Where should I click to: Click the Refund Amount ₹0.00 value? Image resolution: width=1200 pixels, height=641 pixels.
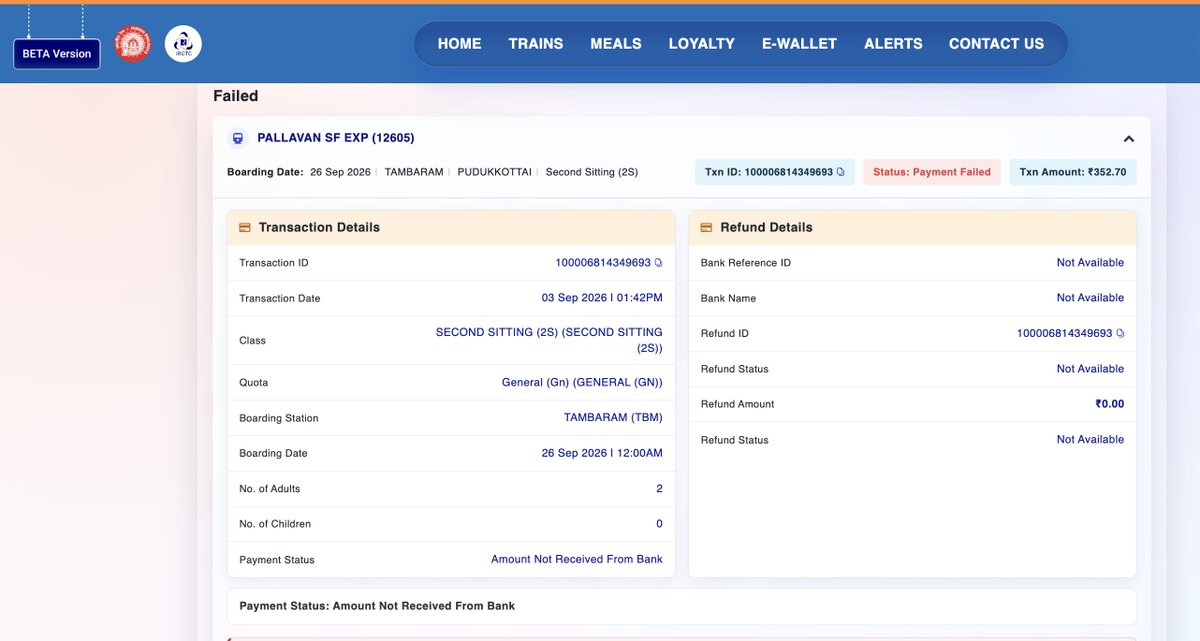coord(1110,404)
